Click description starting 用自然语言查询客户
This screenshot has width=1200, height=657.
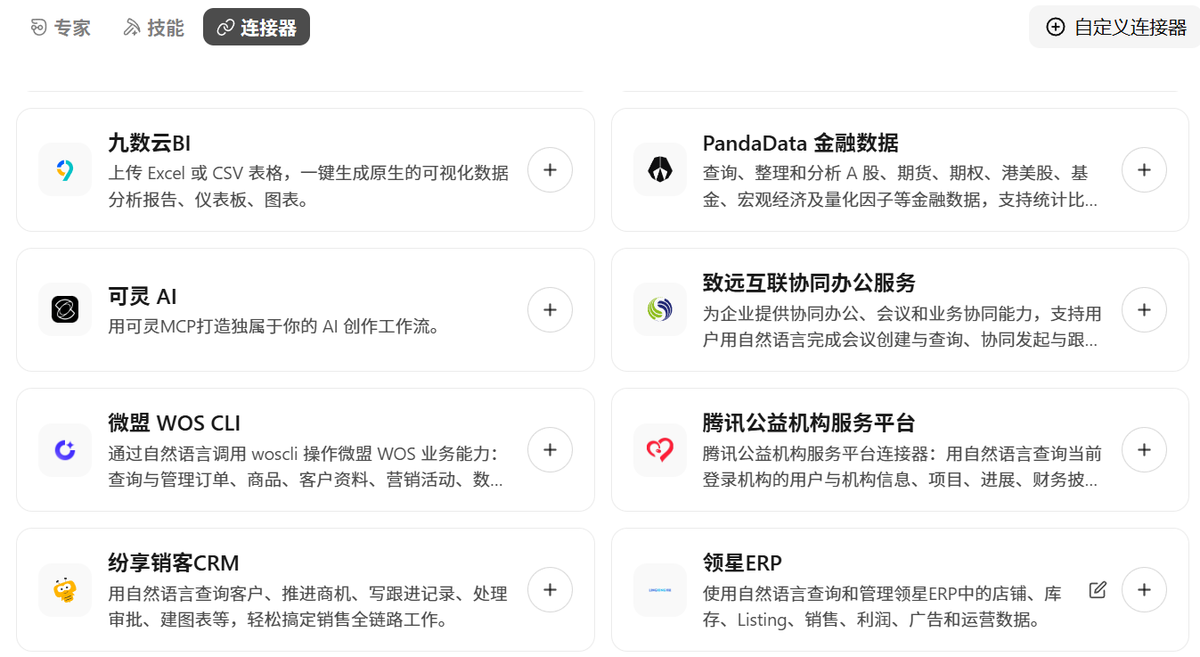pos(308,606)
